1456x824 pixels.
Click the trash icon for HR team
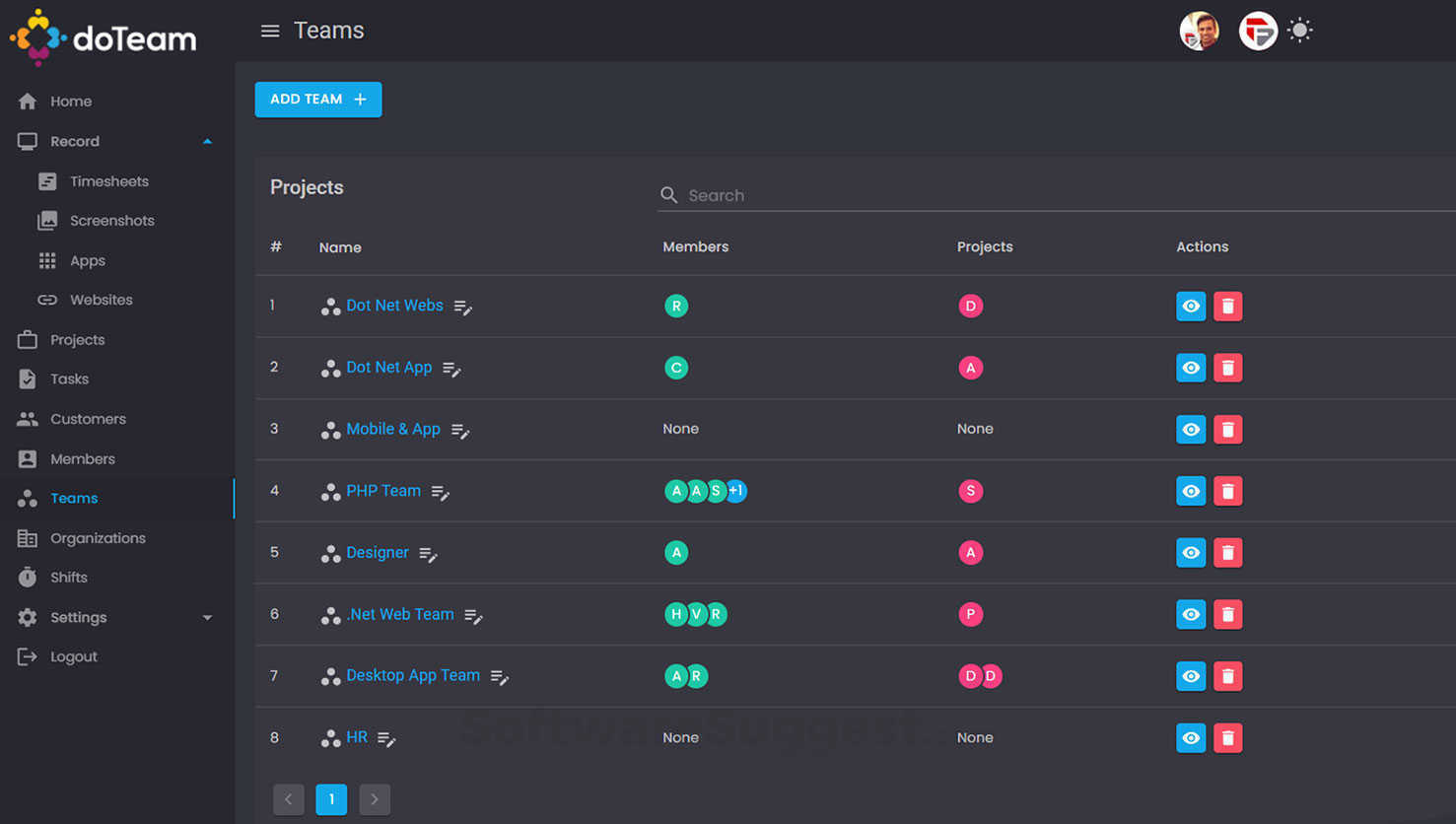[x=1227, y=738]
